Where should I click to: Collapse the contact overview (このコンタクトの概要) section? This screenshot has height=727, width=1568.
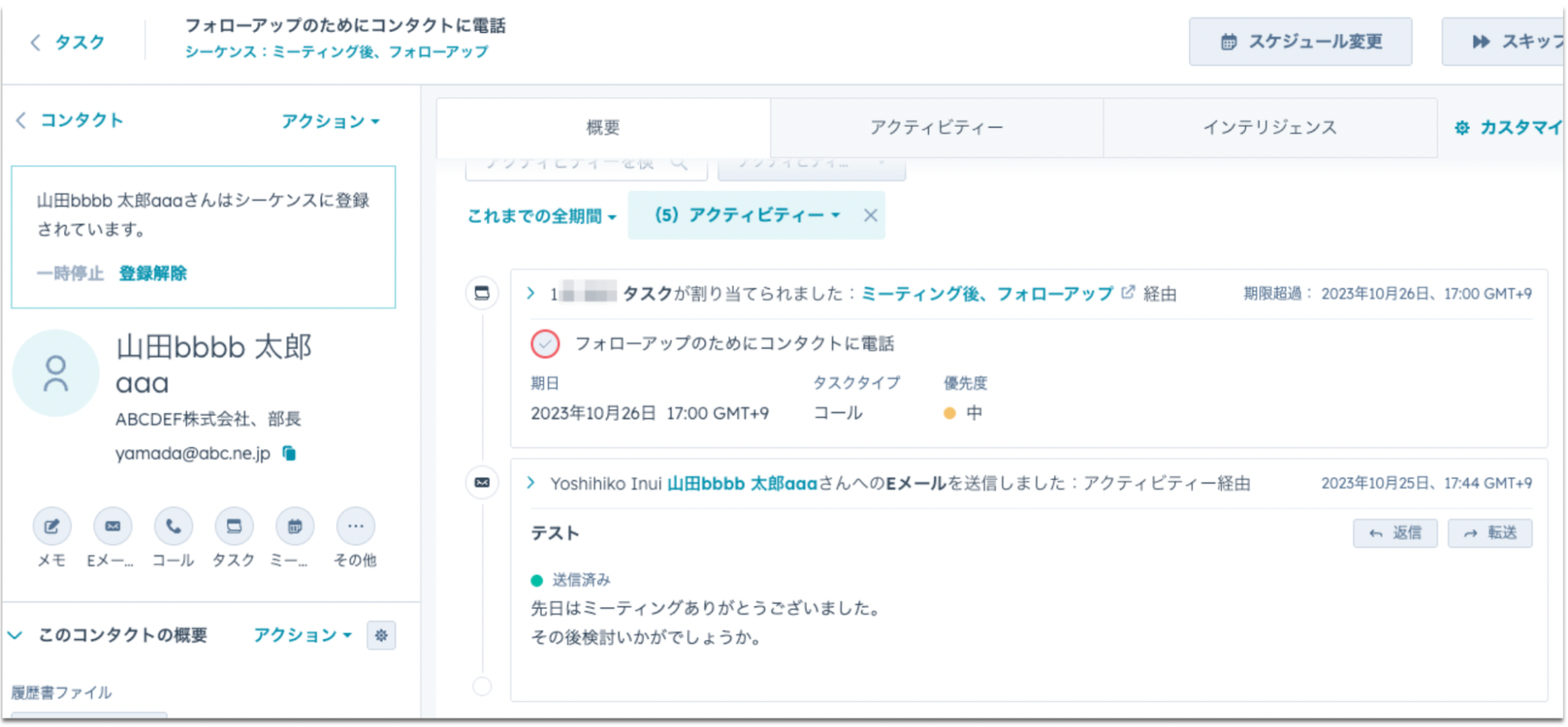point(16,635)
